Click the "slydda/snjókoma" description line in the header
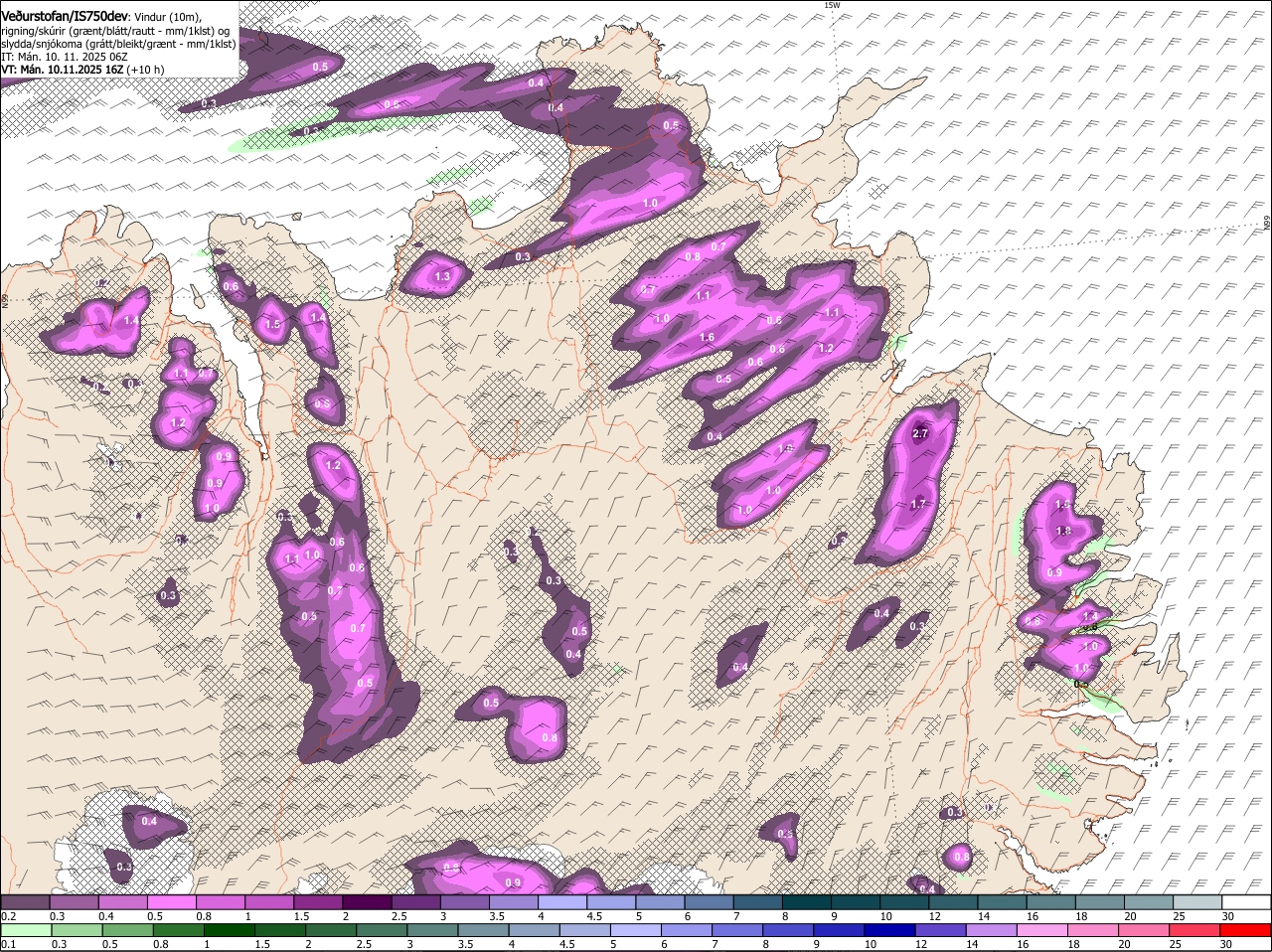The image size is (1272, 952). [118, 44]
